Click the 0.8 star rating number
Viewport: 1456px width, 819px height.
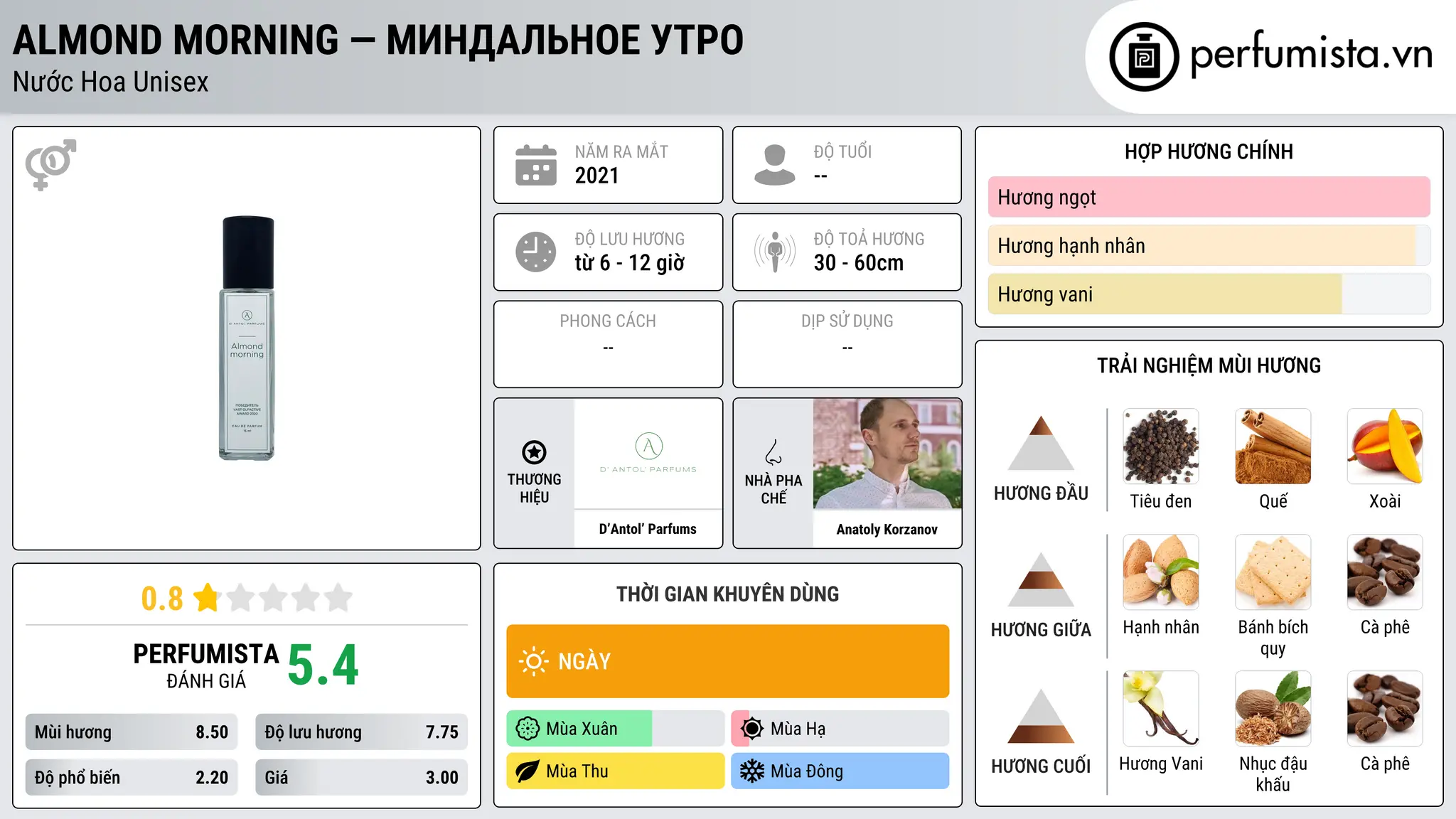click(x=162, y=598)
